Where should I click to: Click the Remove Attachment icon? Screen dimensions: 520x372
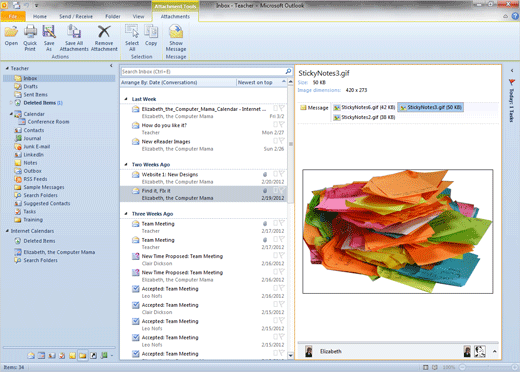104,38
